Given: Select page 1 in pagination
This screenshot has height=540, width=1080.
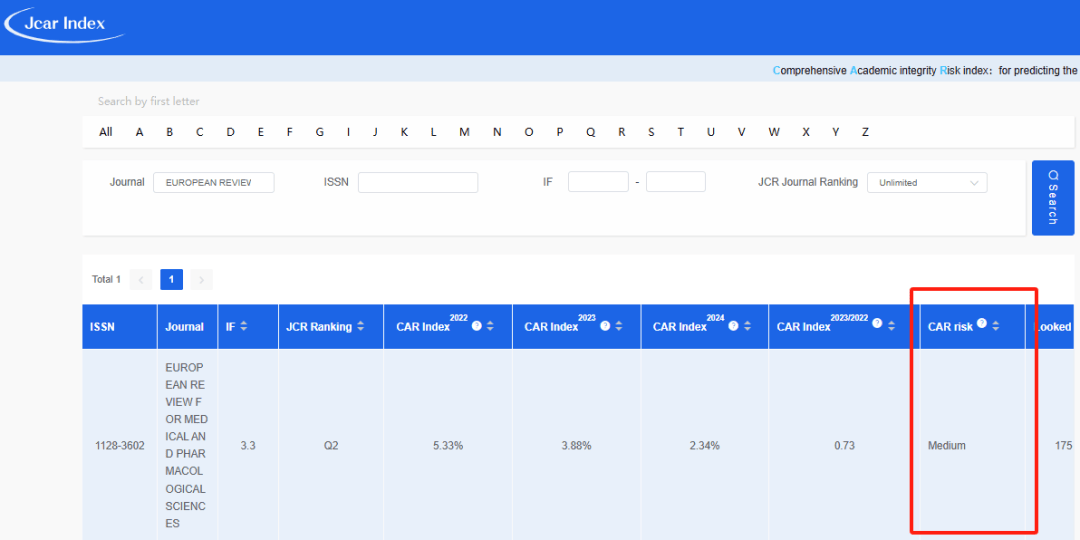Looking at the screenshot, I should pos(171,280).
